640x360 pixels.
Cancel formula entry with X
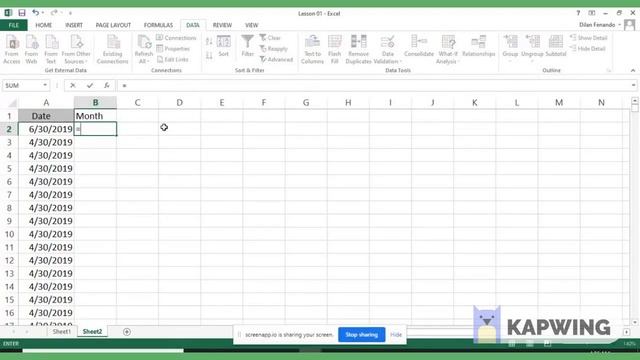click(x=73, y=85)
